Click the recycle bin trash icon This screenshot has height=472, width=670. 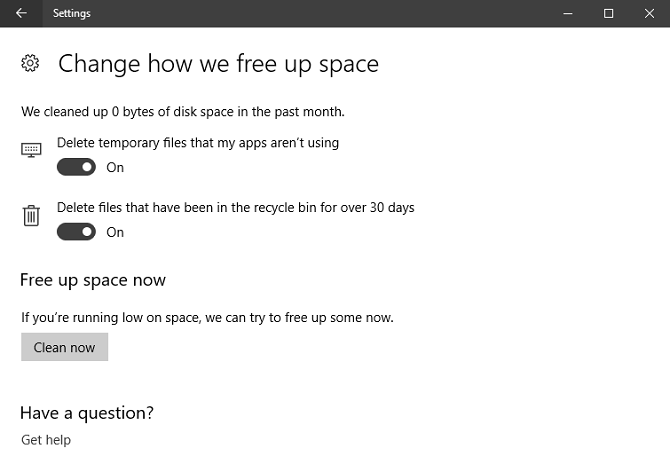[31, 215]
